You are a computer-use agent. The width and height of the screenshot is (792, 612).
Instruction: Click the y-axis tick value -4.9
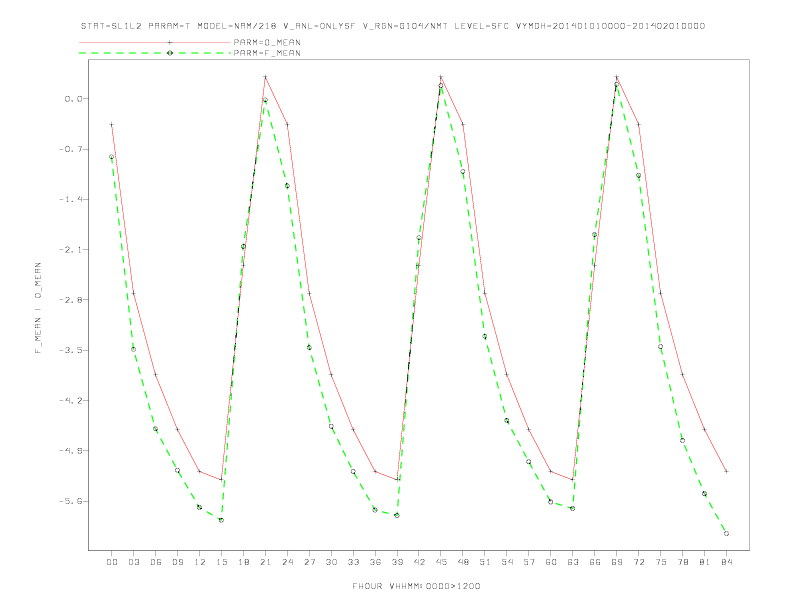pyautogui.click(x=71, y=451)
